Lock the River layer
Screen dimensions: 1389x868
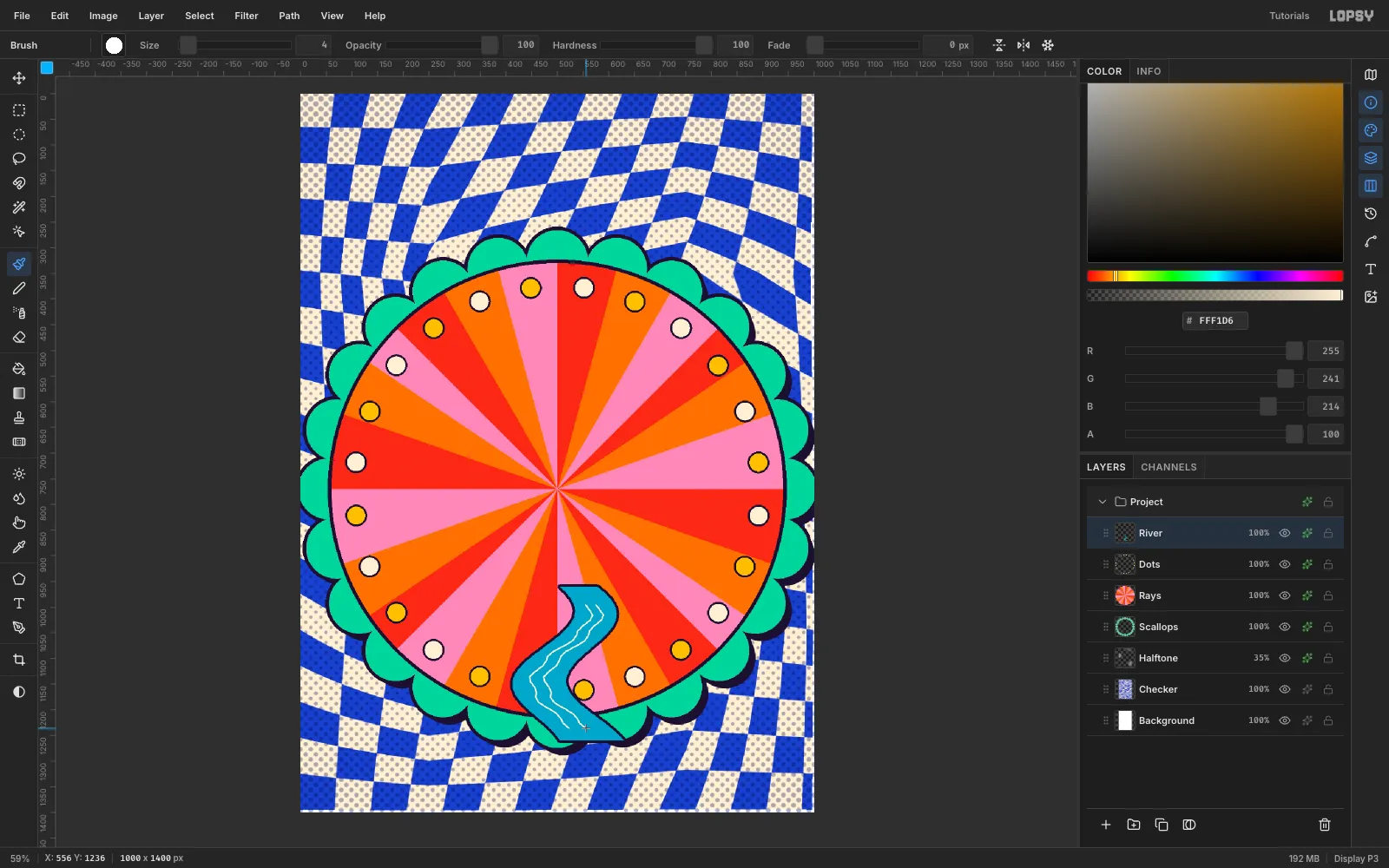tap(1328, 533)
